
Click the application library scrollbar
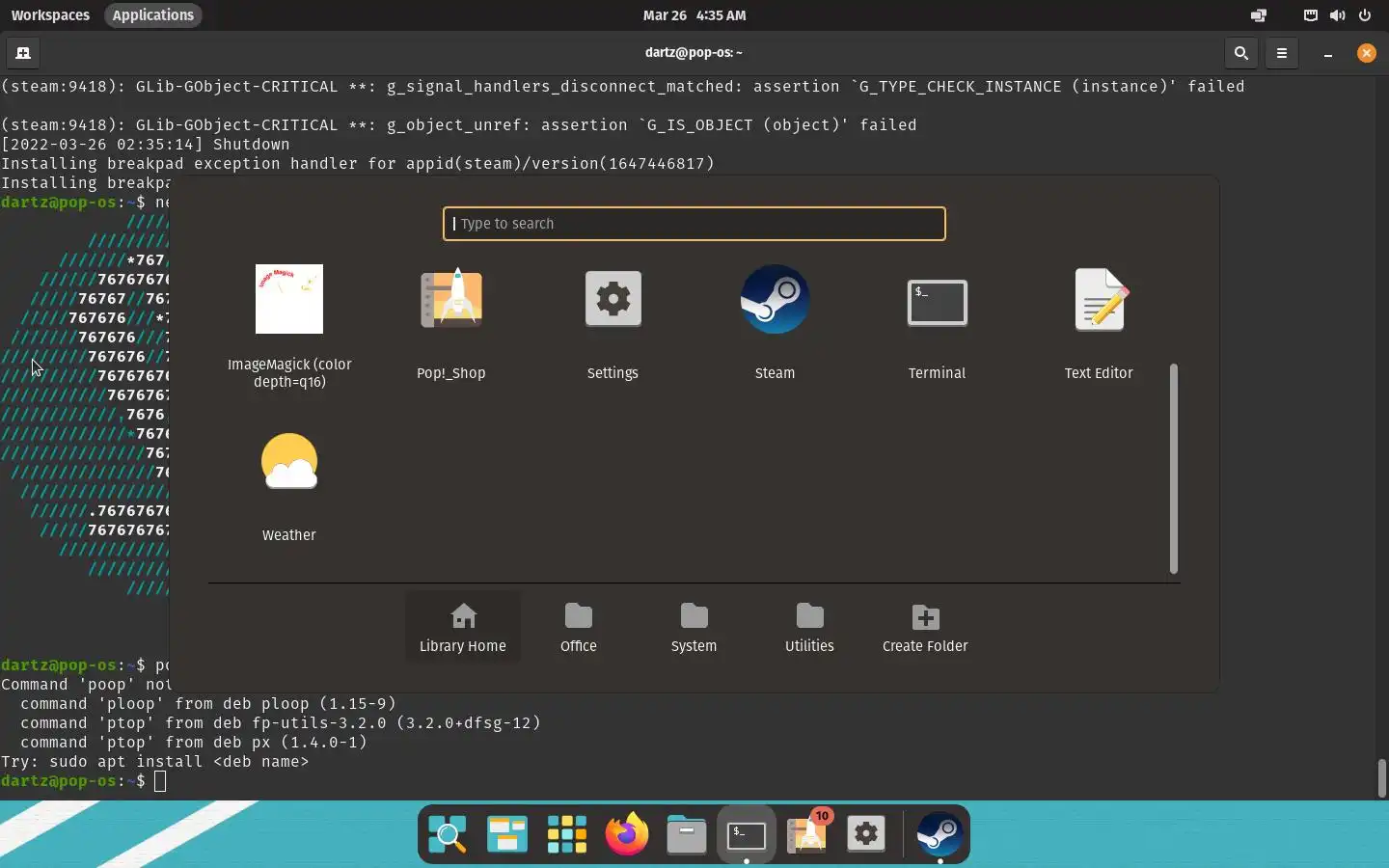point(1174,469)
